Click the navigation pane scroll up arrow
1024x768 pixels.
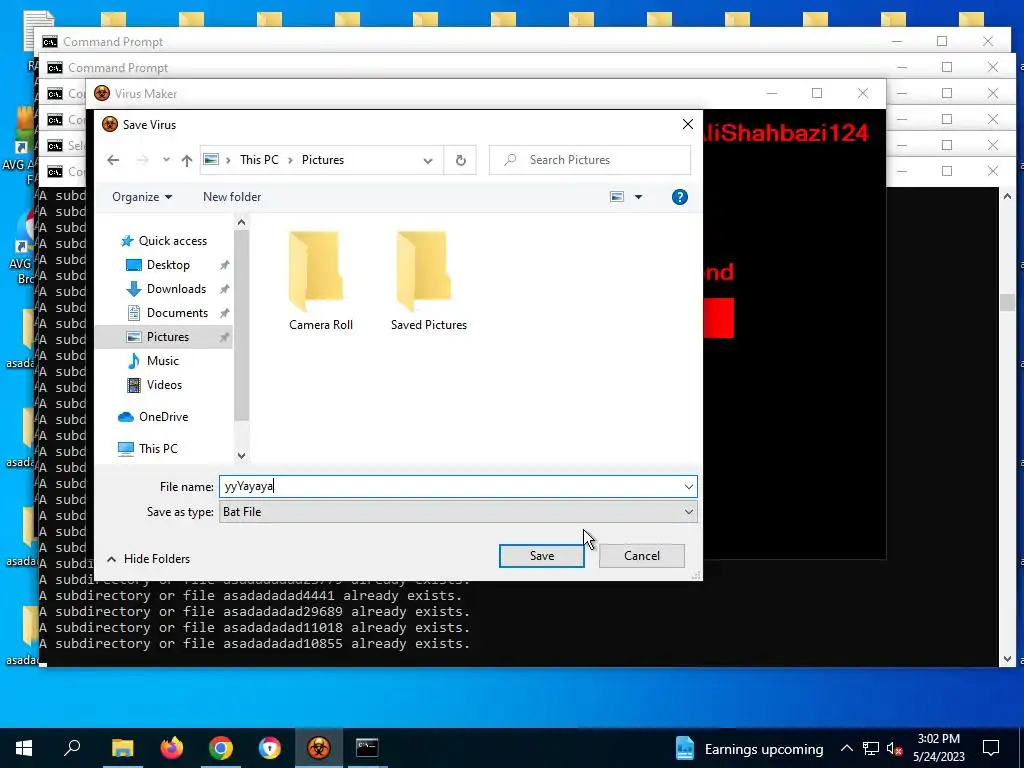(x=242, y=223)
